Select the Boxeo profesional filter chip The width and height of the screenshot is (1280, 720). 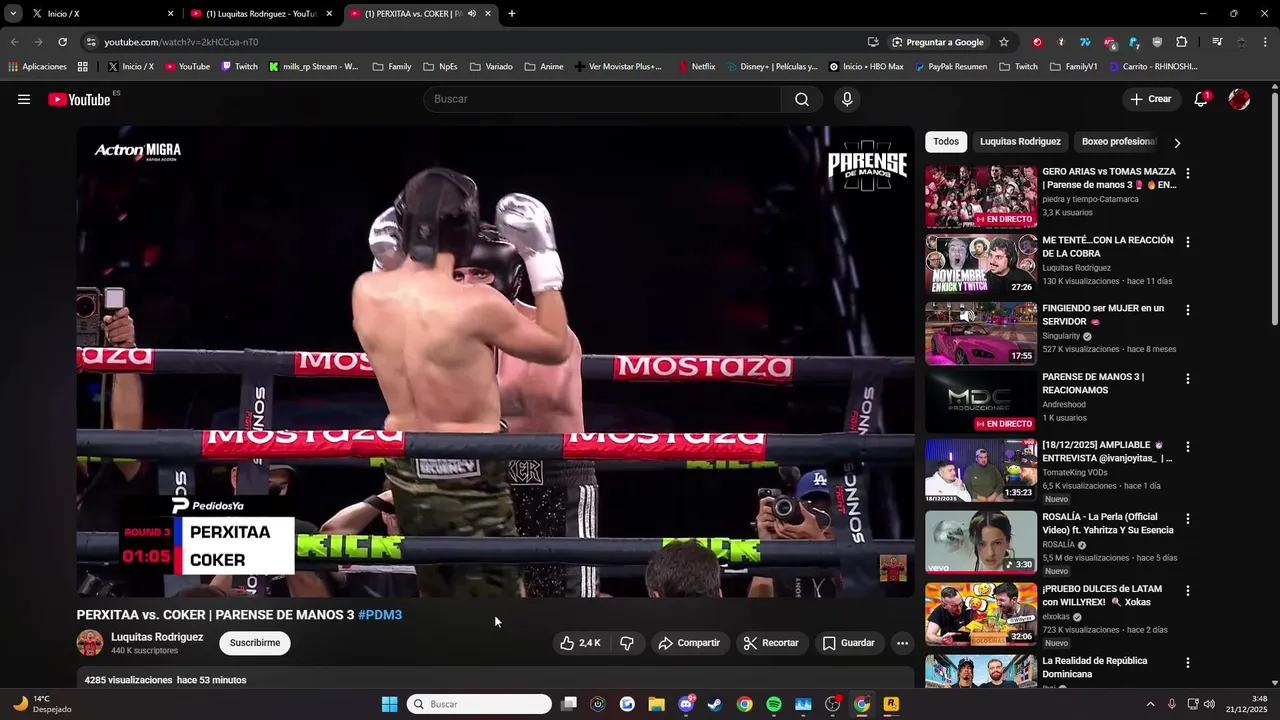pyautogui.click(x=1116, y=142)
